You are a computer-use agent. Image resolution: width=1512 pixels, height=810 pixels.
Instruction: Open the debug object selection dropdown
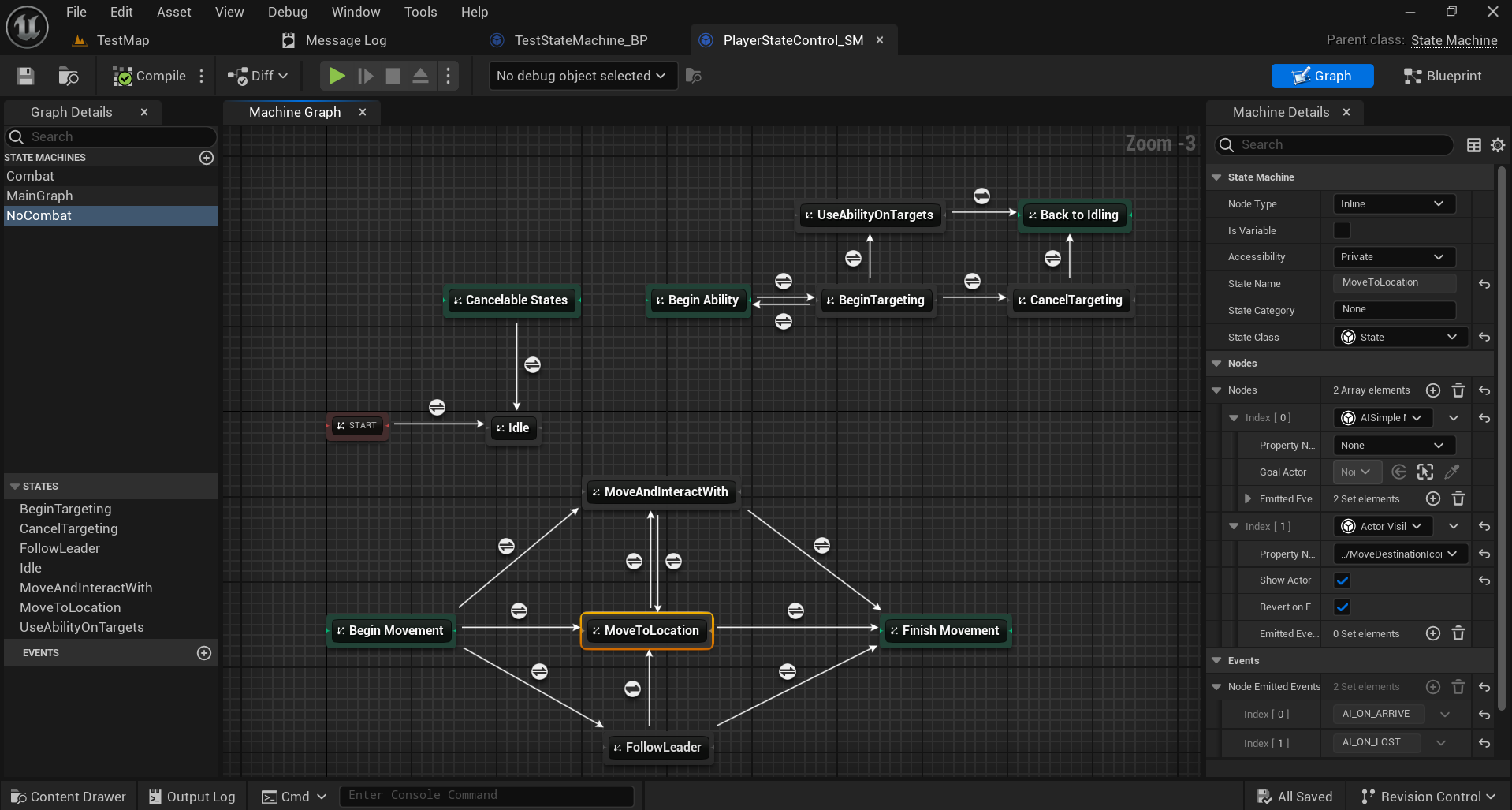tap(583, 76)
